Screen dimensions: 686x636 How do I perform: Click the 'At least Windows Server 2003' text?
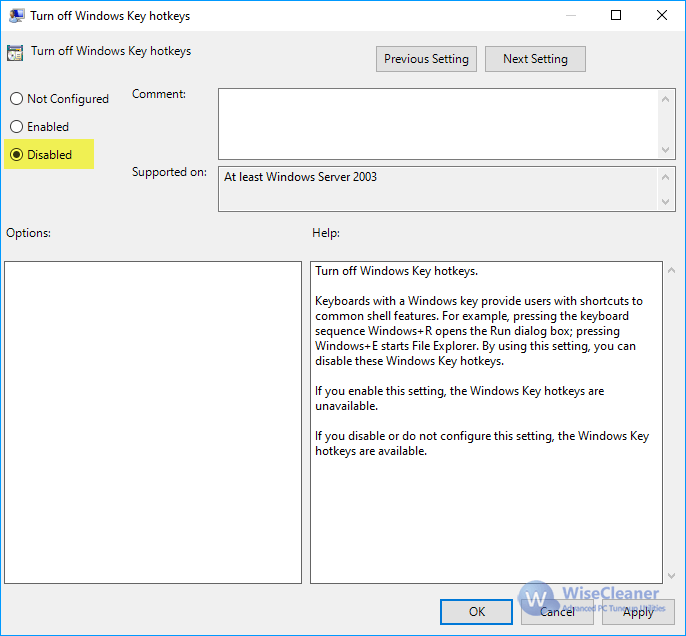pyautogui.click(x=300, y=177)
